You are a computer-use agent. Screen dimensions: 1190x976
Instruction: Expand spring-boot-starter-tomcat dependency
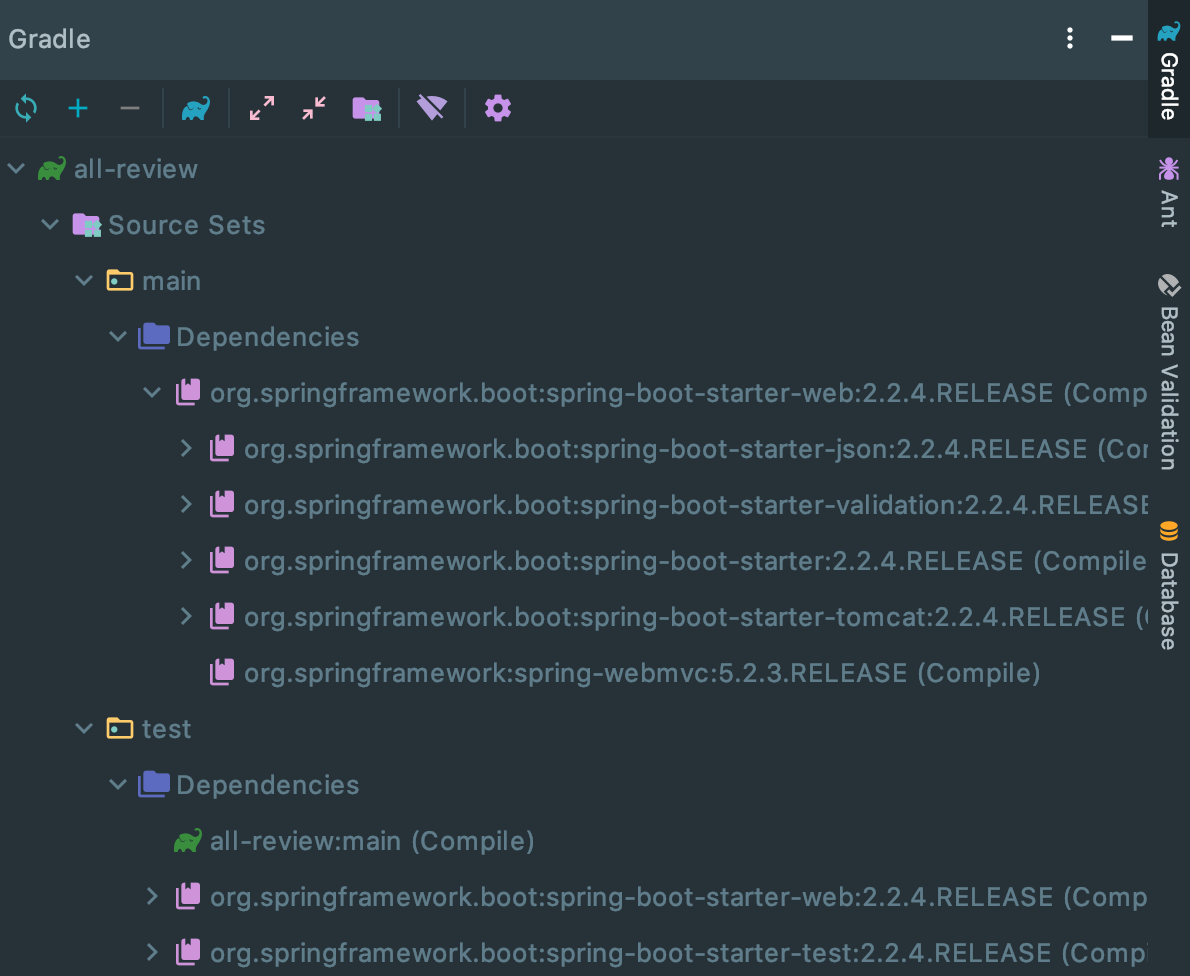pos(186,616)
